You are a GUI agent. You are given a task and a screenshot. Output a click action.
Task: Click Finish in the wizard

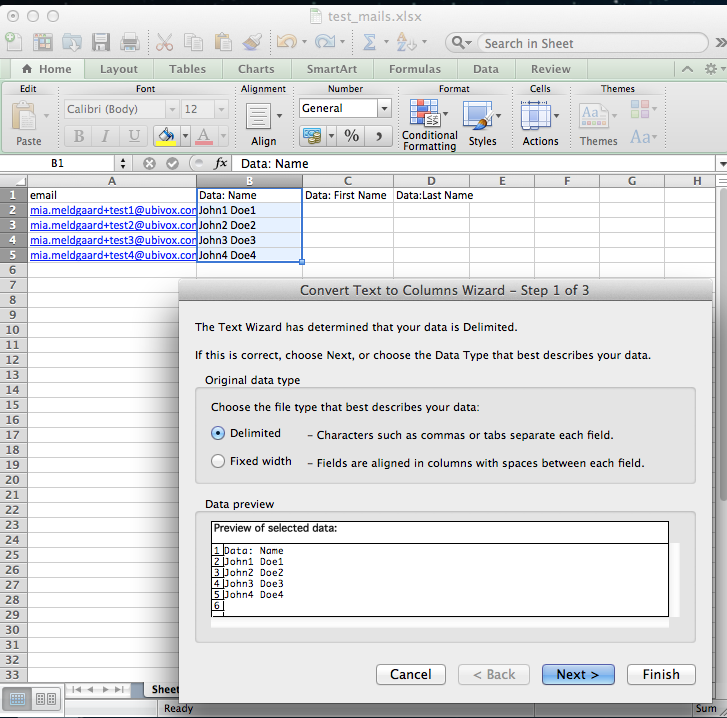(661, 674)
